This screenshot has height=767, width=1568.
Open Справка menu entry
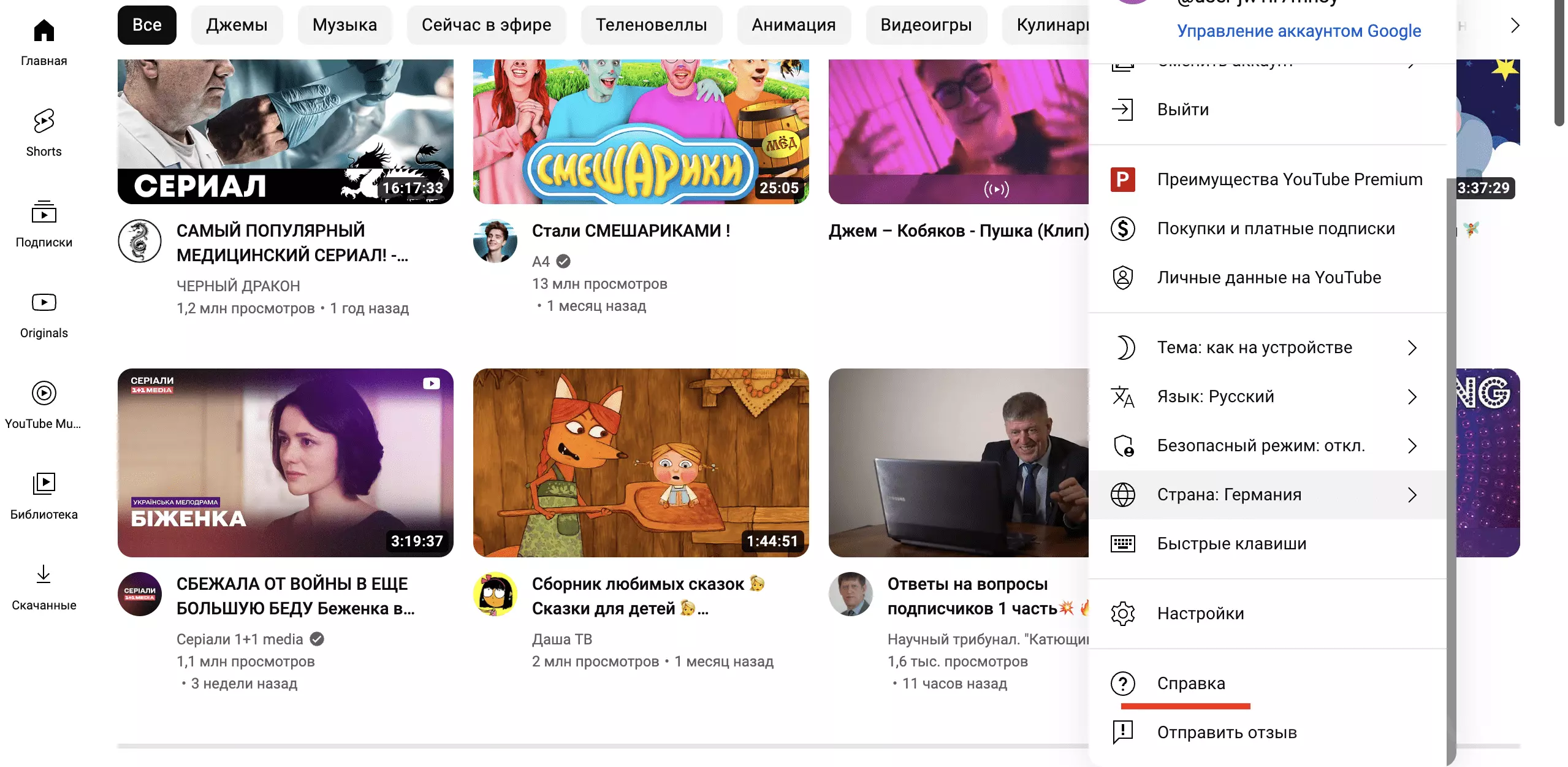click(x=1268, y=684)
